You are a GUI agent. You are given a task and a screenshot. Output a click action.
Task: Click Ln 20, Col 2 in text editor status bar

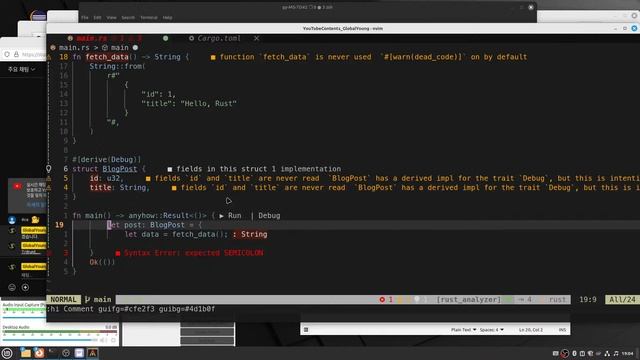pyautogui.click(x=531, y=330)
